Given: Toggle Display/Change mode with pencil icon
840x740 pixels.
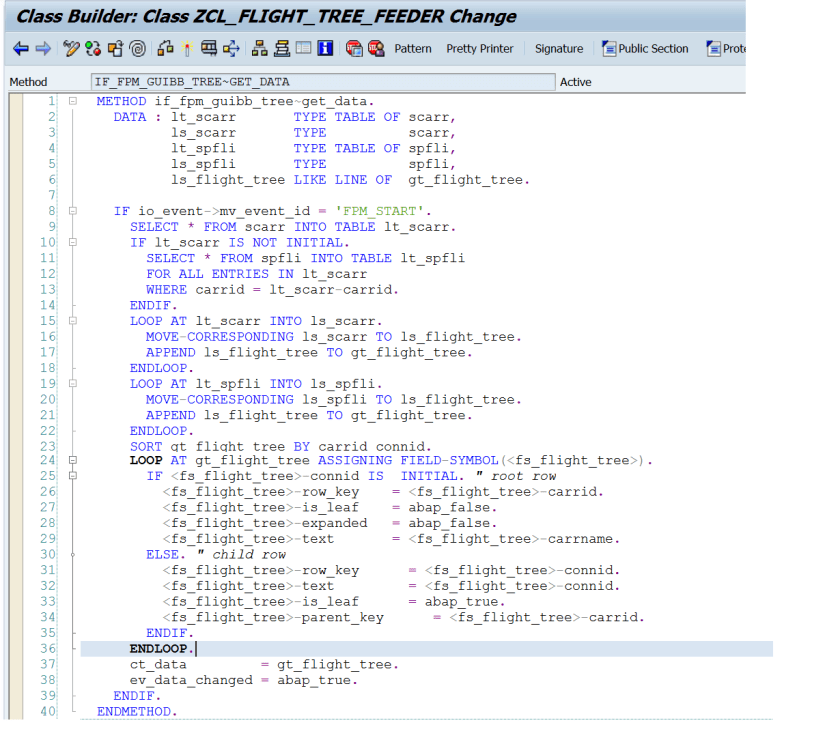Looking at the screenshot, I should (x=71, y=48).
